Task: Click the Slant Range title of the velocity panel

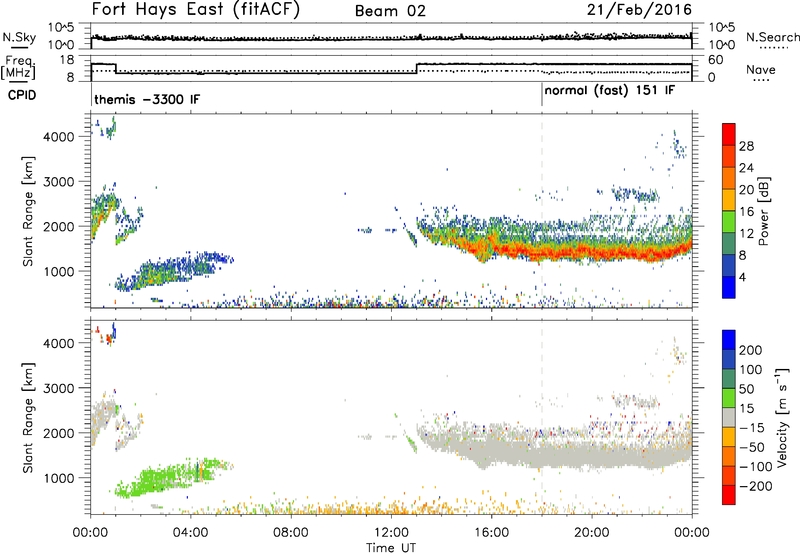Action: 28,417
